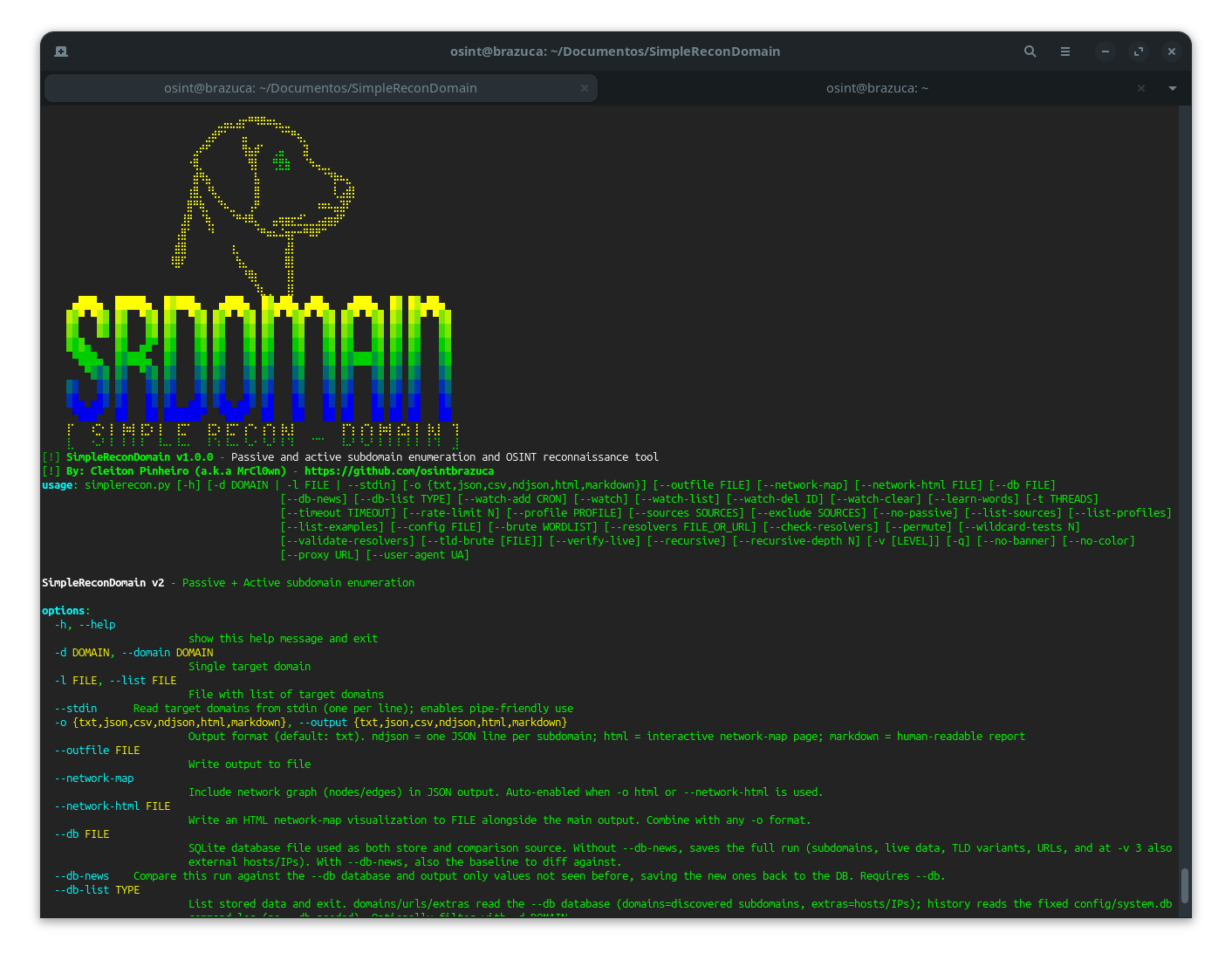Click the '[--list-profiles]' usage entry
This screenshot has width=1232, height=967.
click(1120, 513)
